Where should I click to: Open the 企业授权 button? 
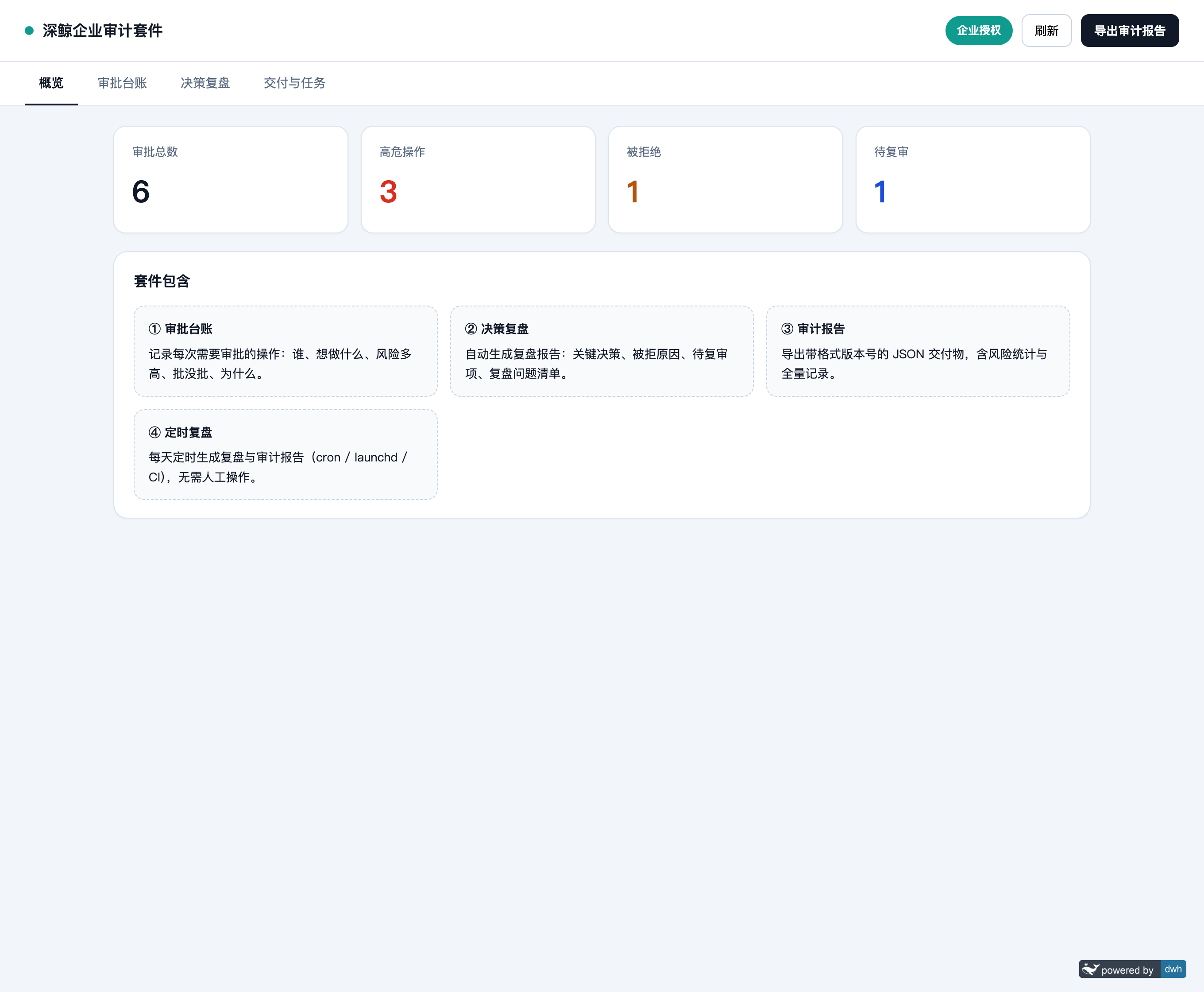coord(978,30)
